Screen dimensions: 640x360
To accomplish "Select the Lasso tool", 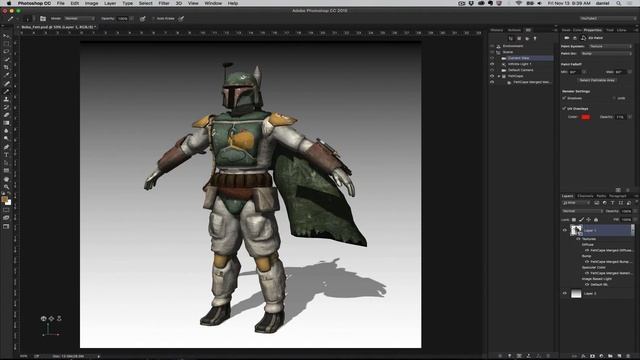I will [x=6, y=52].
